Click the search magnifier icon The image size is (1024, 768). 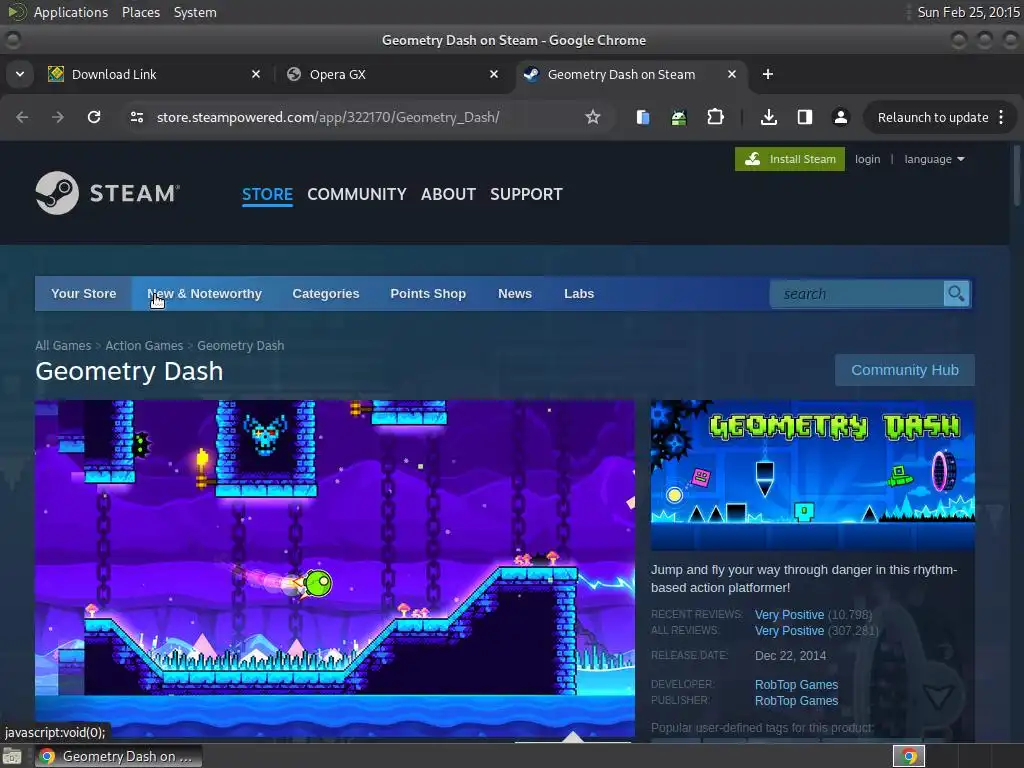click(956, 294)
